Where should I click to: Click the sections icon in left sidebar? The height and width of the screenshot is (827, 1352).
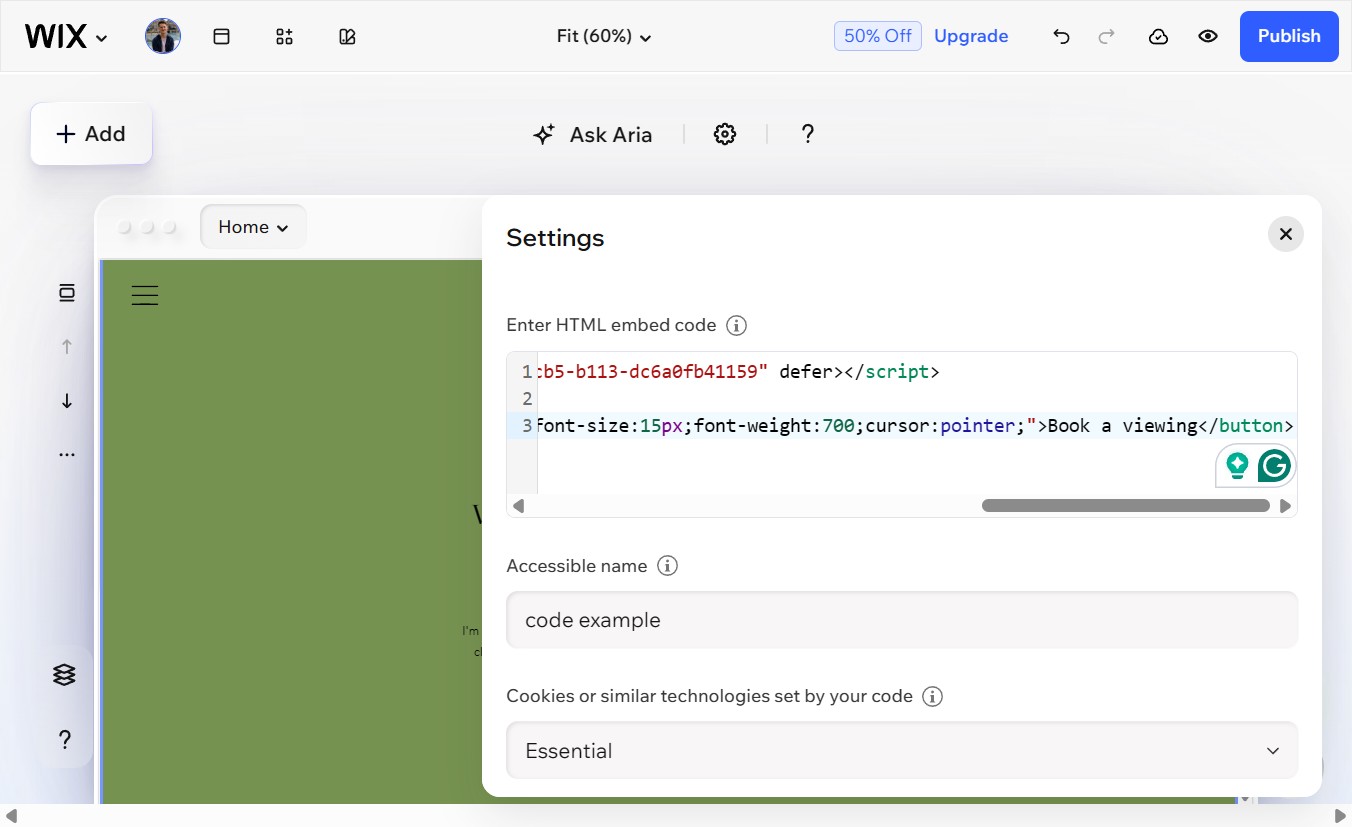(67, 293)
